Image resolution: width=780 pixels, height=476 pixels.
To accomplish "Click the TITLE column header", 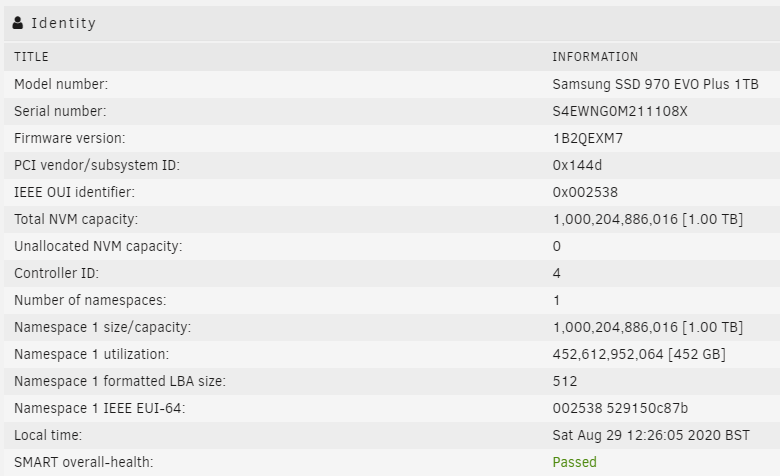I will [x=31, y=57].
